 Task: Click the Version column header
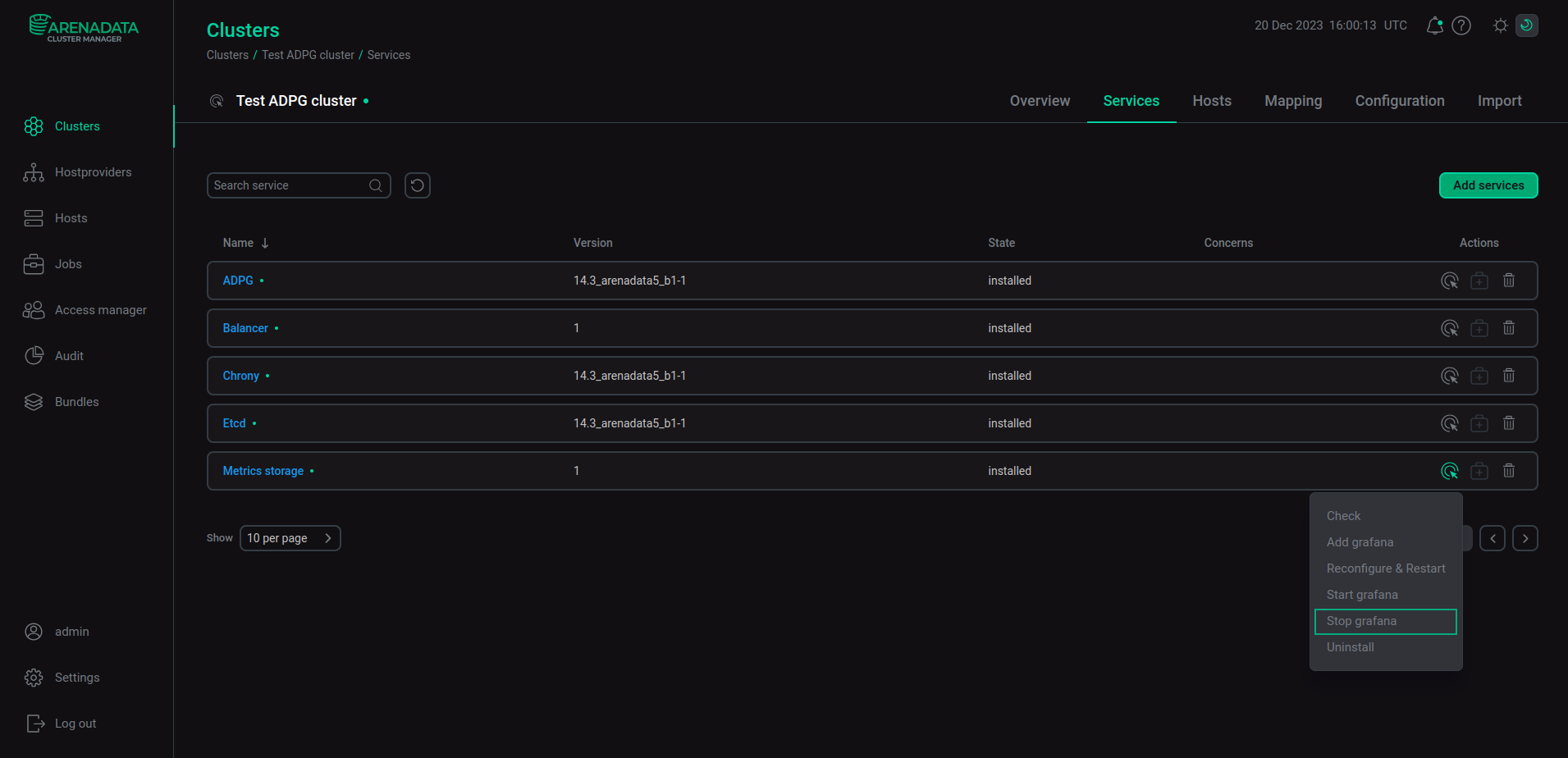coord(592,243)
